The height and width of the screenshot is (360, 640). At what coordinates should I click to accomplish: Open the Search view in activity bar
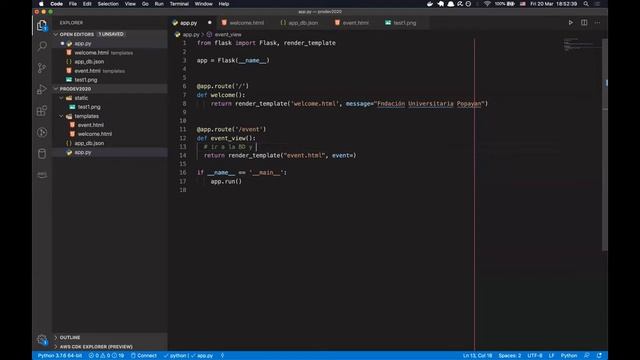[42, 46]
